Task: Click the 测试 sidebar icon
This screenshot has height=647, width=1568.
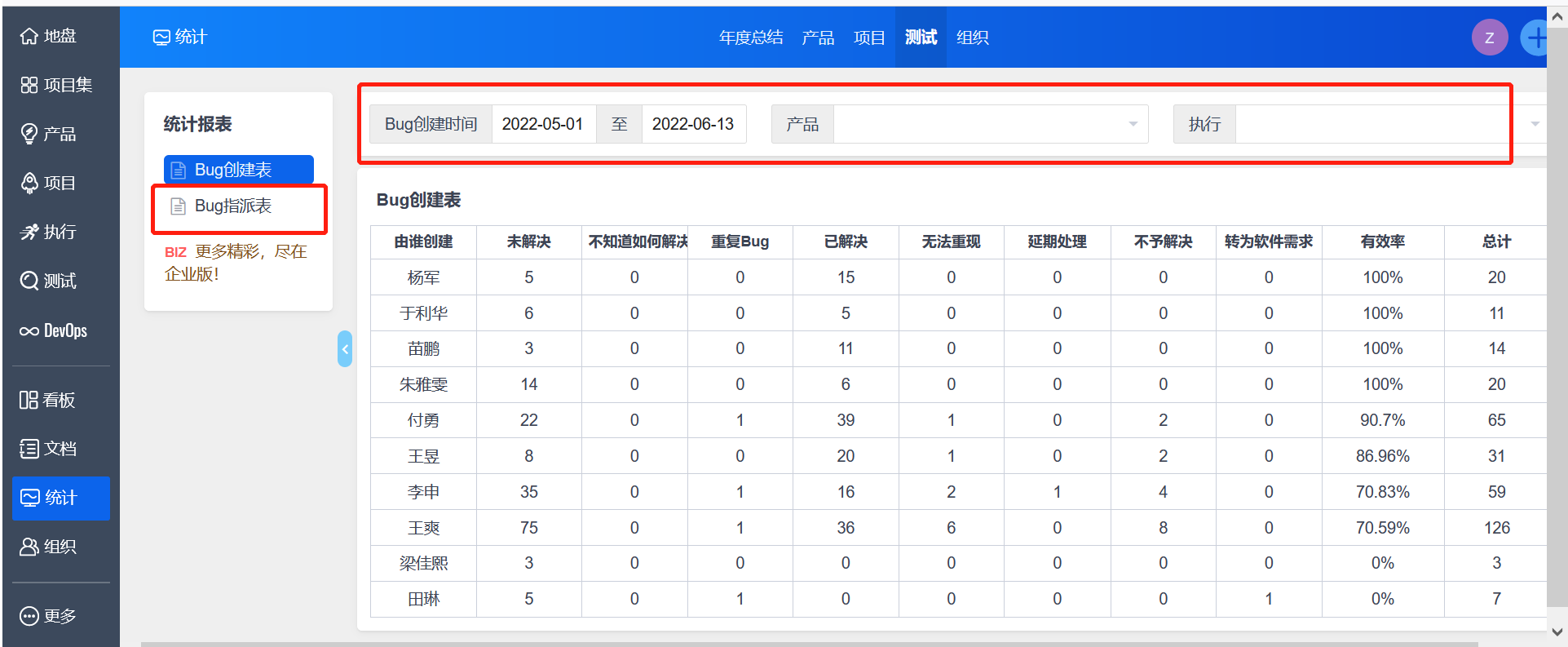Action: coord(29,281)
